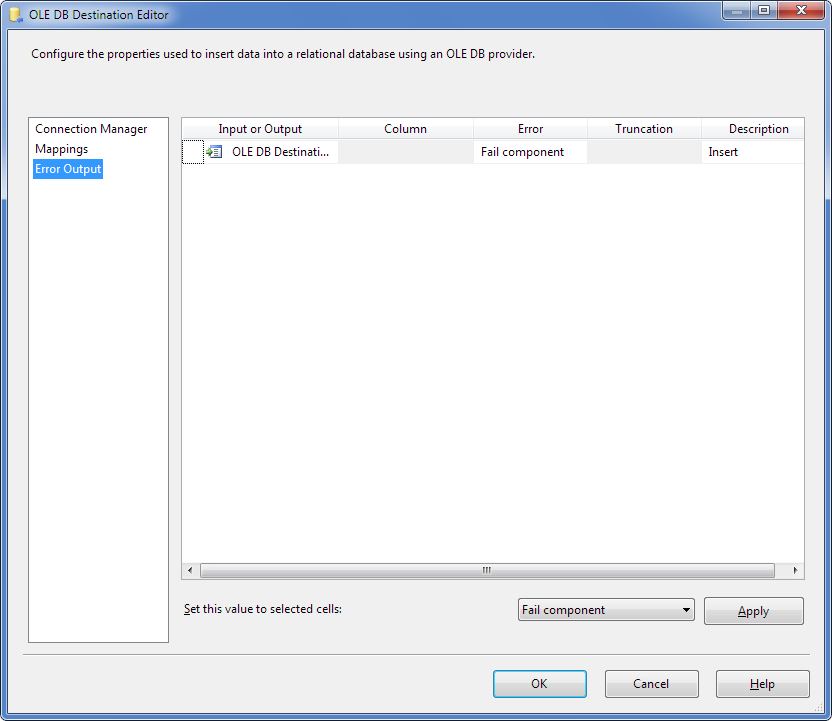Click the Error cell showing Fail component

click(x=530, y=152)
